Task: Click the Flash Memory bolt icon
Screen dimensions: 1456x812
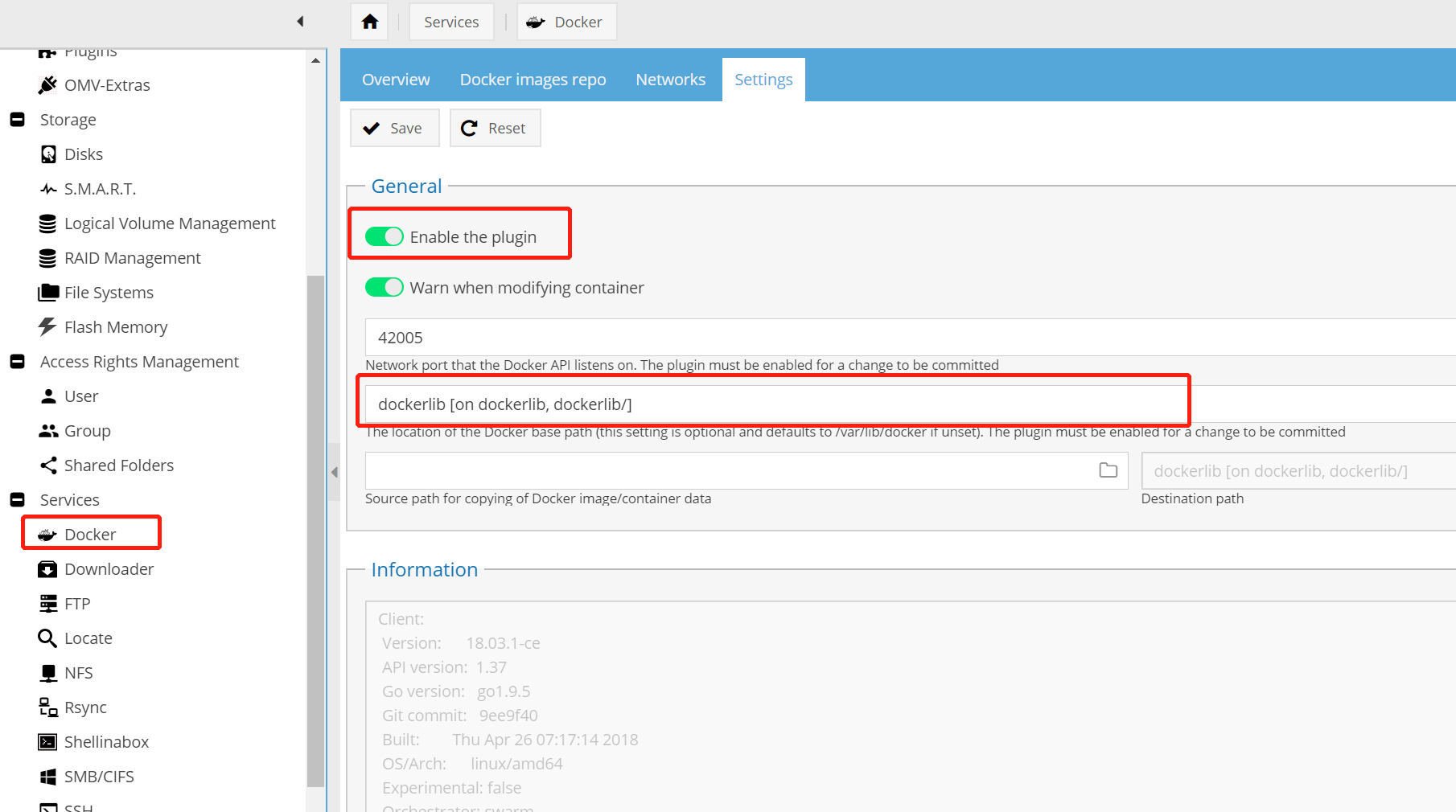Action: pos(47,326)
